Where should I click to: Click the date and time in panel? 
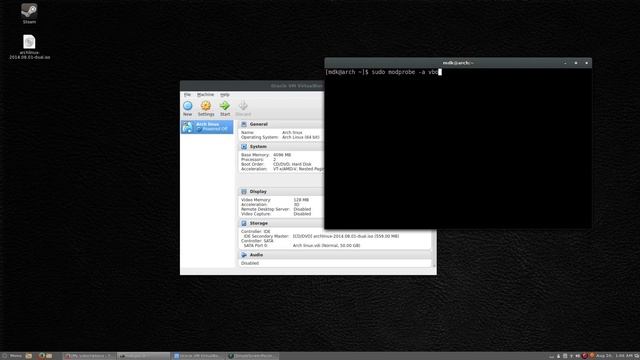(614, 356)
